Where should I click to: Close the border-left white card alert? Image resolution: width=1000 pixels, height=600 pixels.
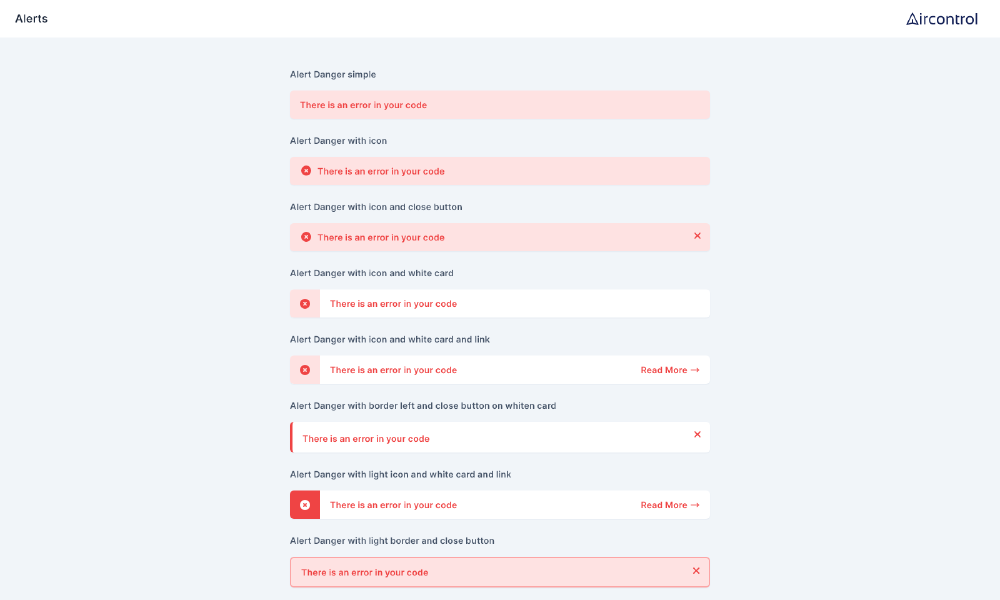click(x=697, y=434)
